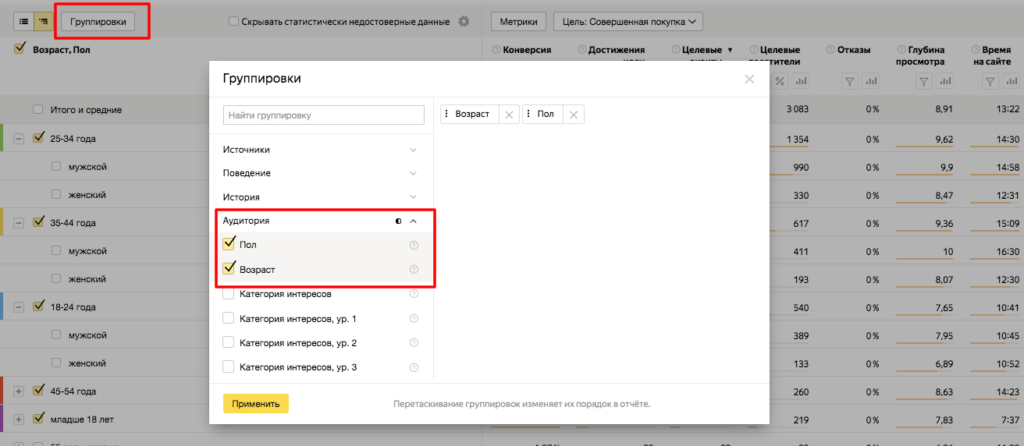Click the Группировки button
1024x446 pixels.
[x=98, y=20]
